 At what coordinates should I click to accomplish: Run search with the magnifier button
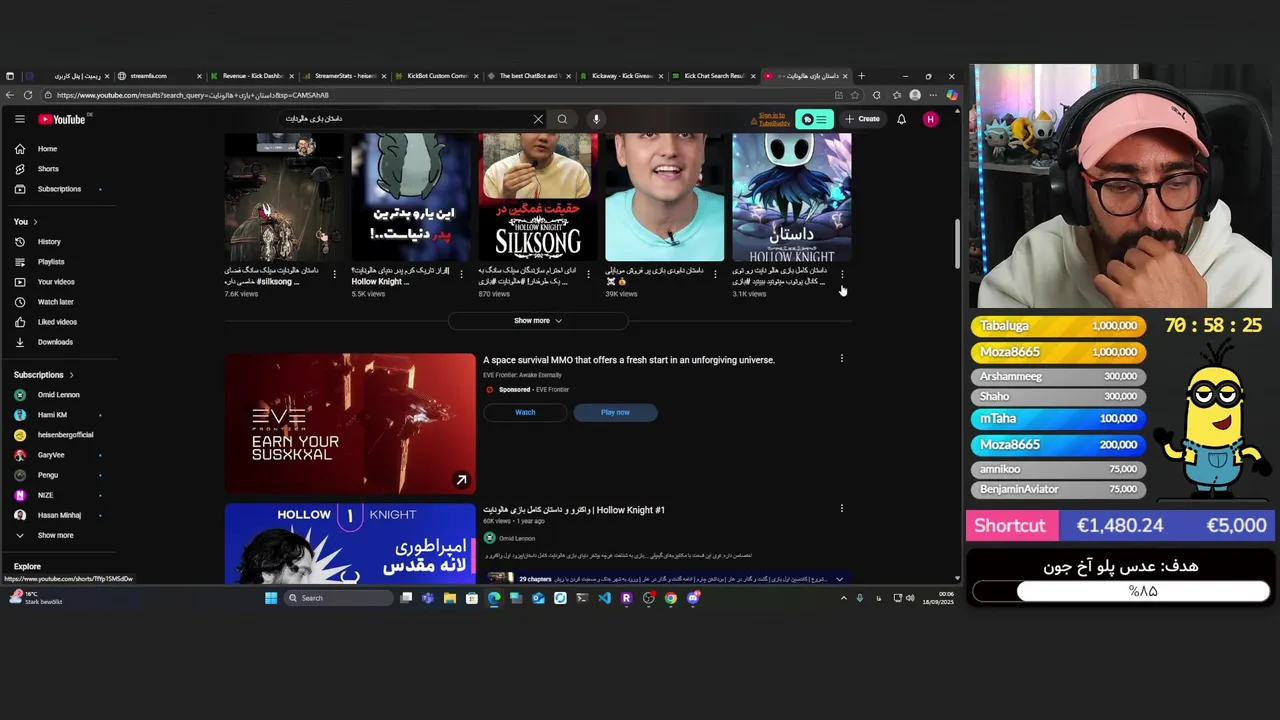point(562,119)
